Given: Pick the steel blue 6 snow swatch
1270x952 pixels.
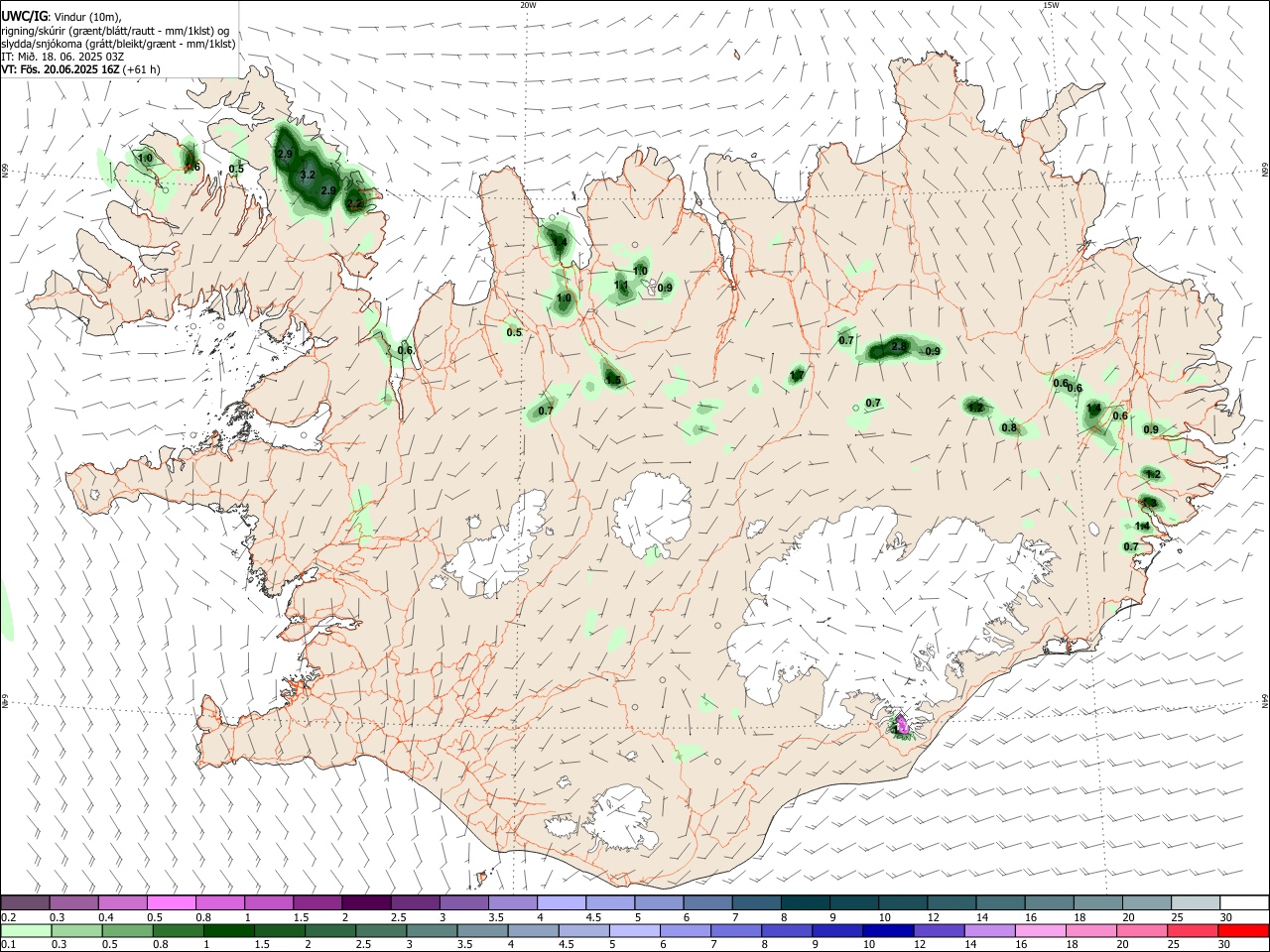Looking at the screenshot, I should point(705,903).
